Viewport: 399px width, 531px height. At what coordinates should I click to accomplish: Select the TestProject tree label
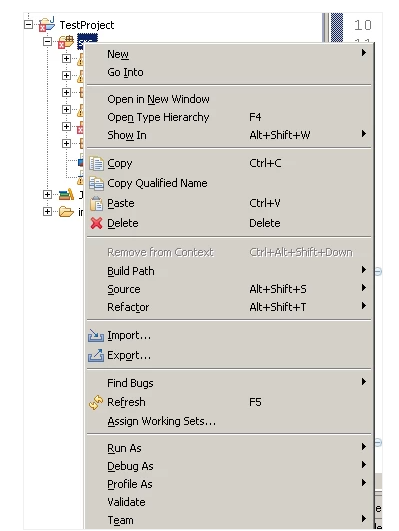(87, 25)
